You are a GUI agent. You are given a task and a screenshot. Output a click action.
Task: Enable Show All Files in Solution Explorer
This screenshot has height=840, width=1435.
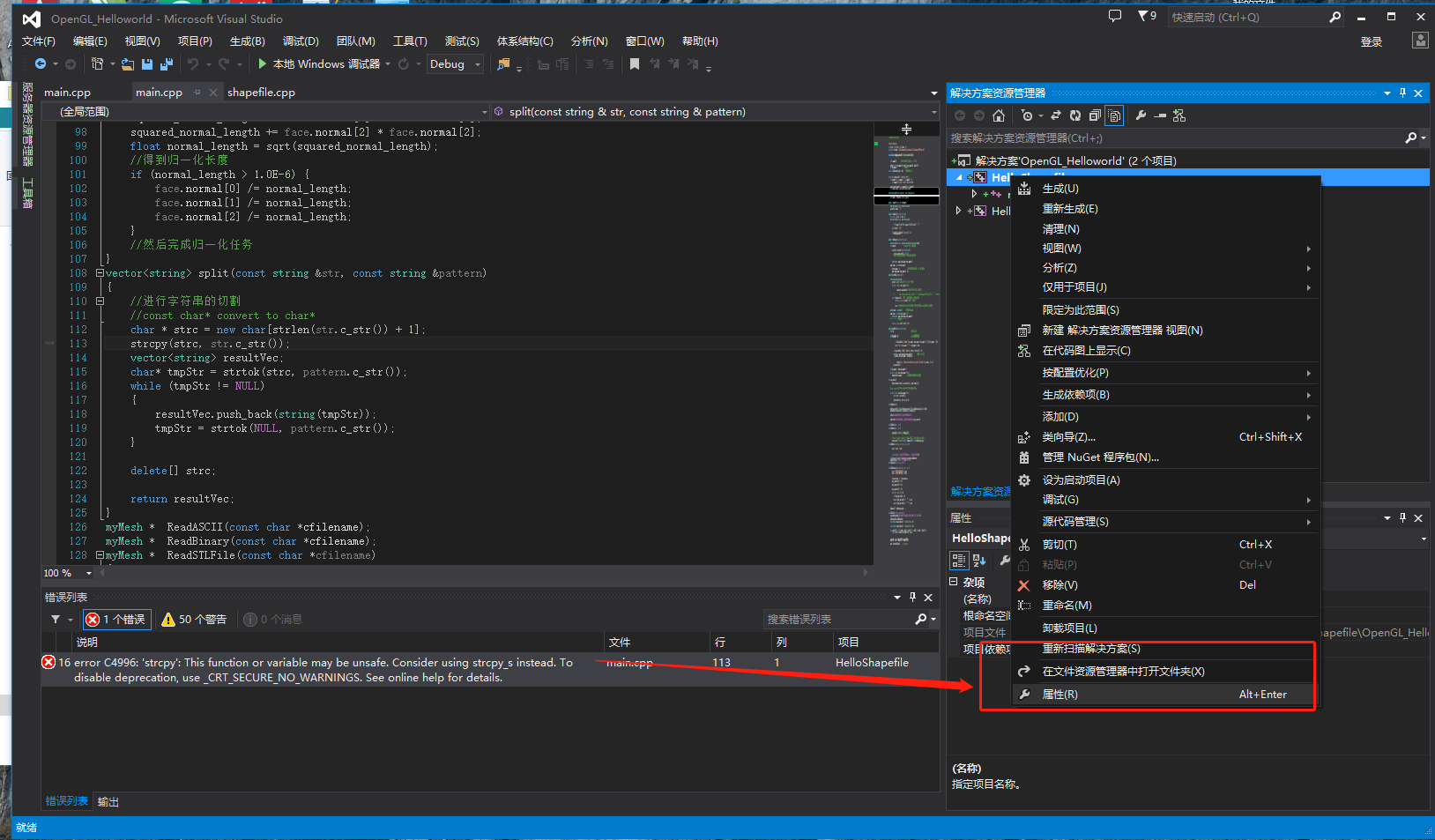point(1113,115)
